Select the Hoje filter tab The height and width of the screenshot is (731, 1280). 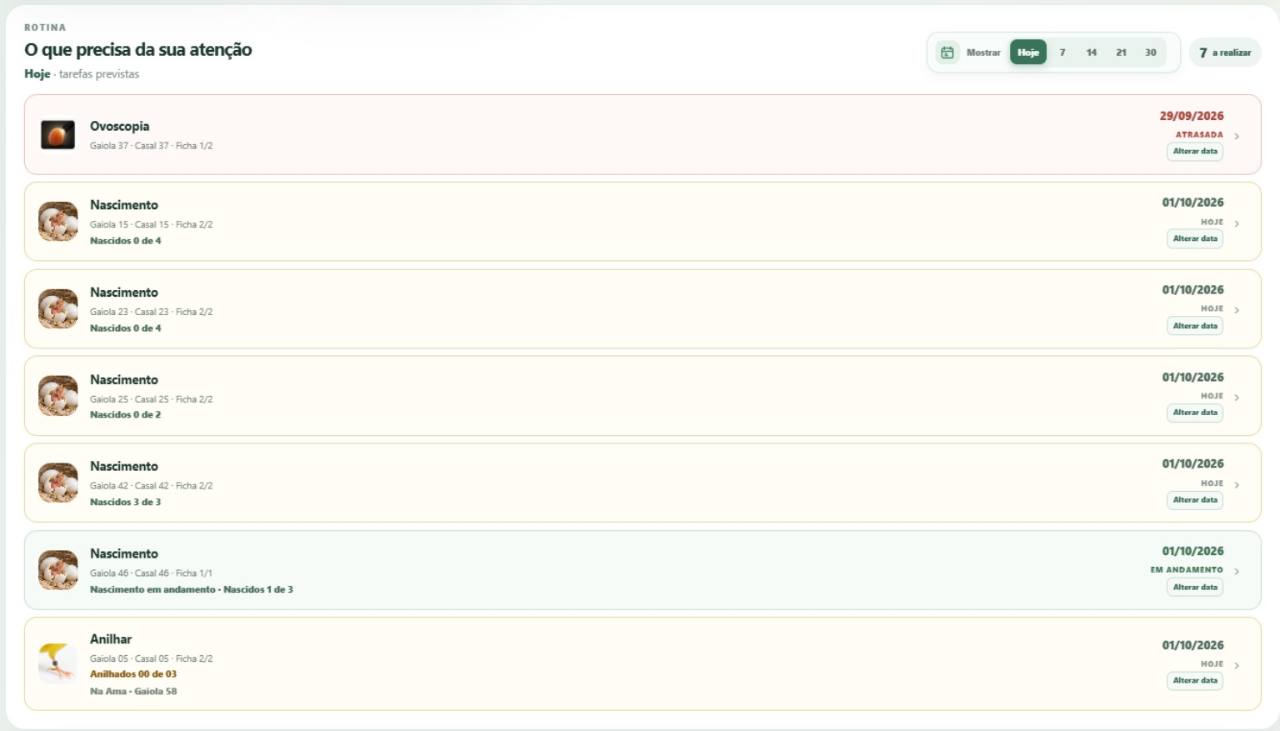(x=1028, y=52)
